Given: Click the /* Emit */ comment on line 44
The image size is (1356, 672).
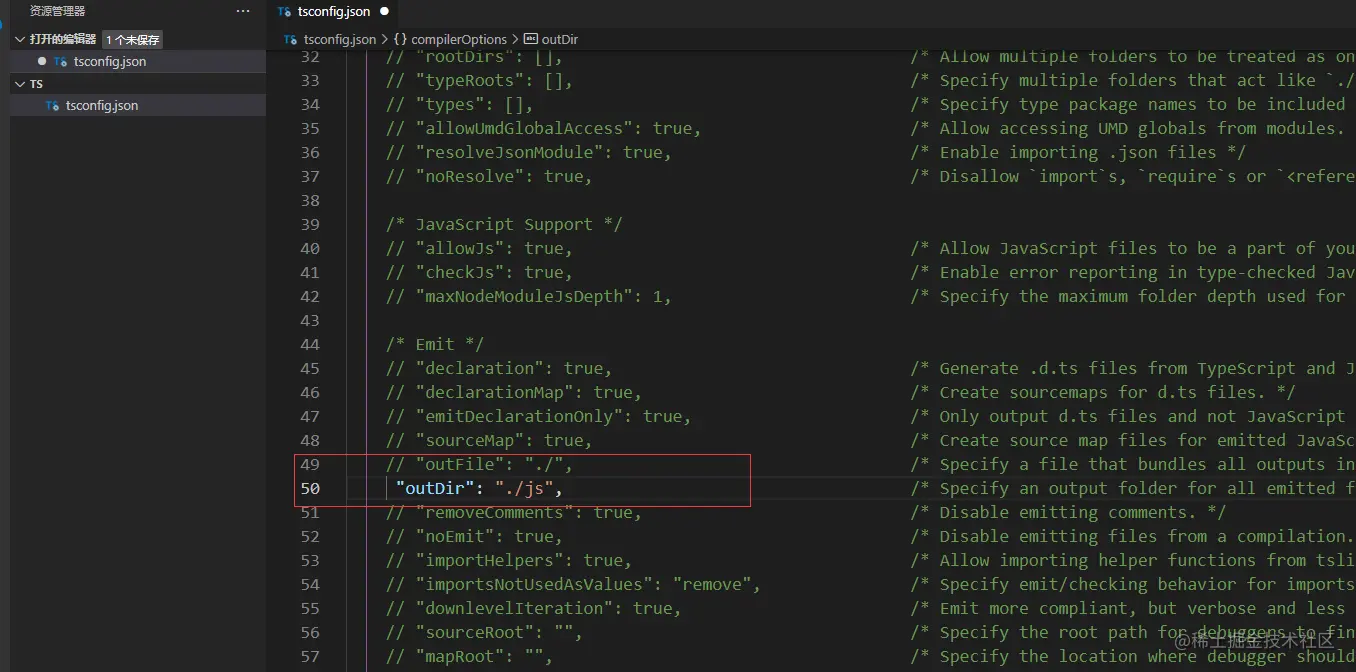Looking at the screenshot, I should pyautogui.click(x=435, y=344).
